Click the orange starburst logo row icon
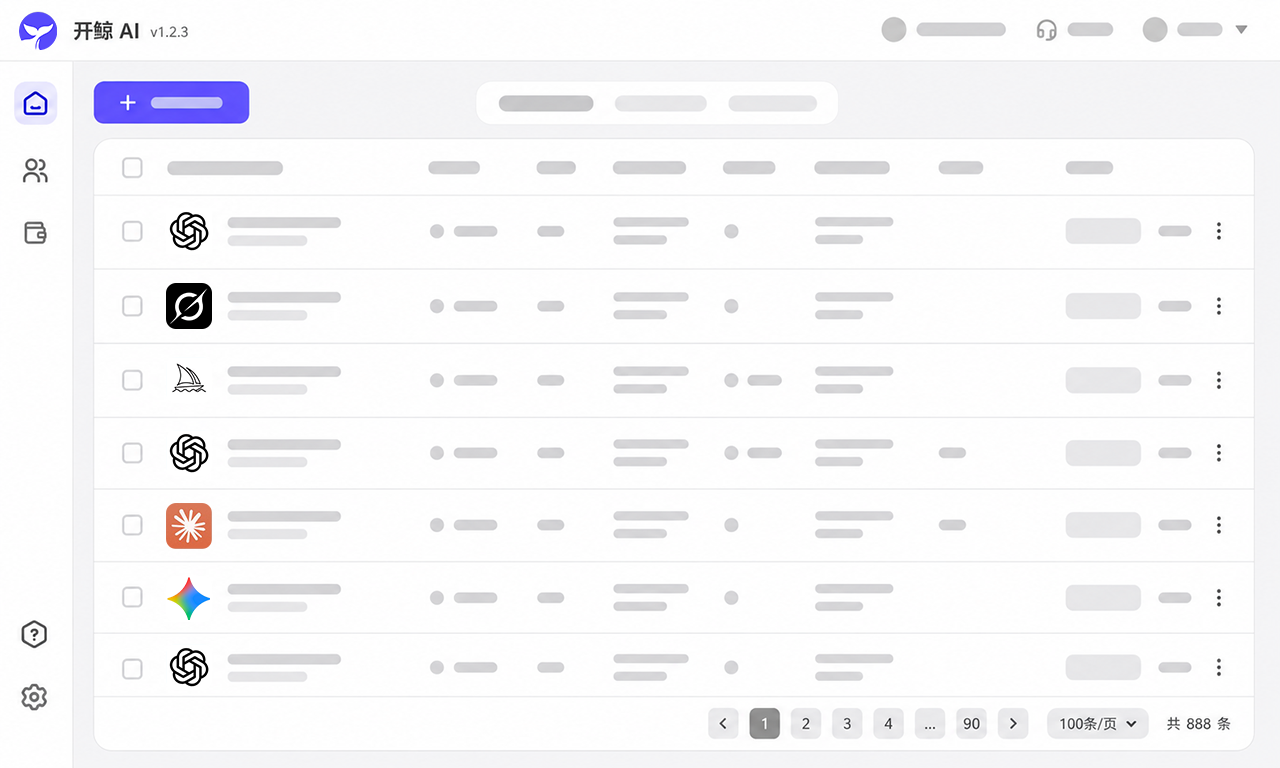 click(x=189, y=525)
